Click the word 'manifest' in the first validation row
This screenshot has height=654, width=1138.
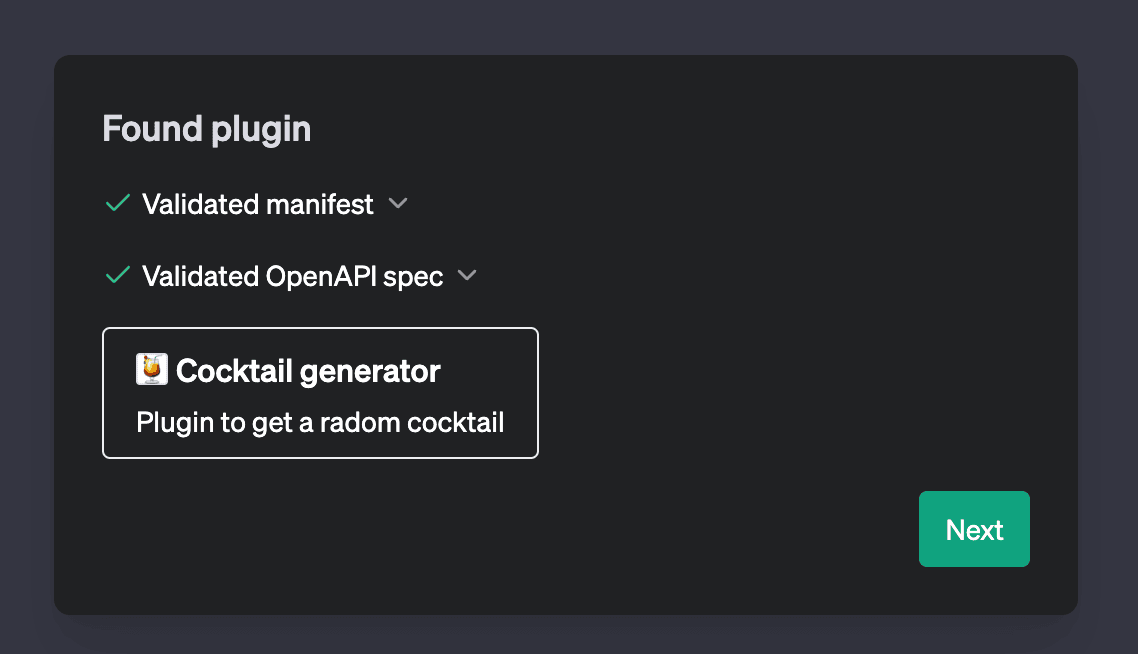[319, 204]
